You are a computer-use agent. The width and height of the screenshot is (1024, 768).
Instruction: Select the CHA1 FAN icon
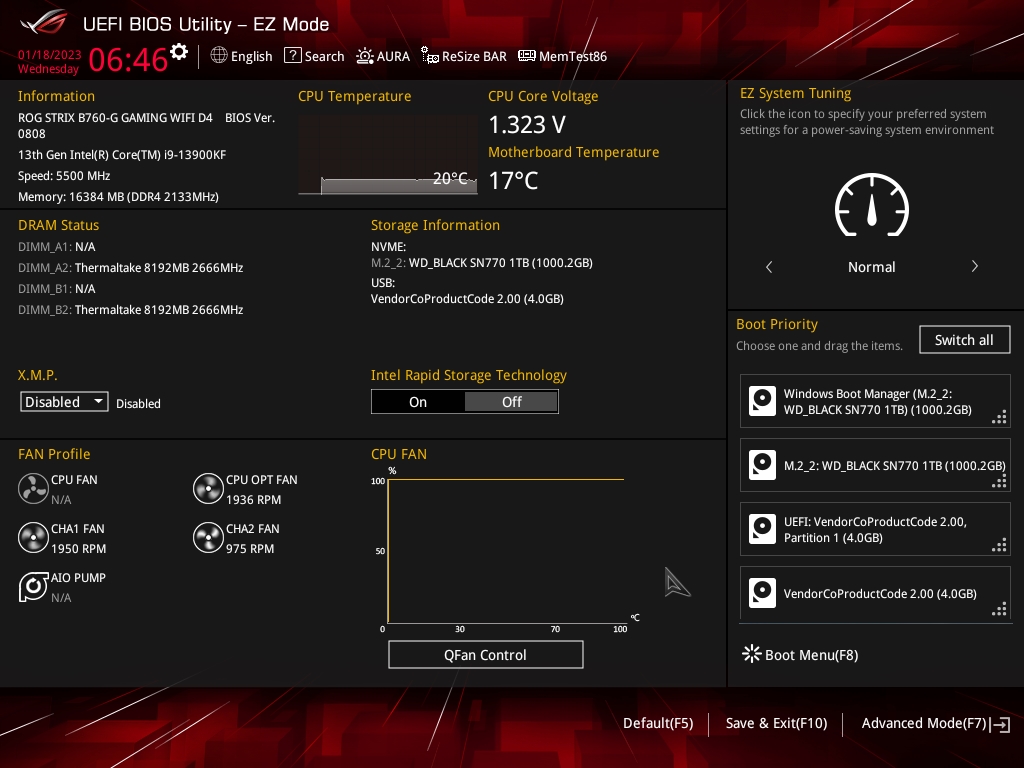click(x=33, y=537)
